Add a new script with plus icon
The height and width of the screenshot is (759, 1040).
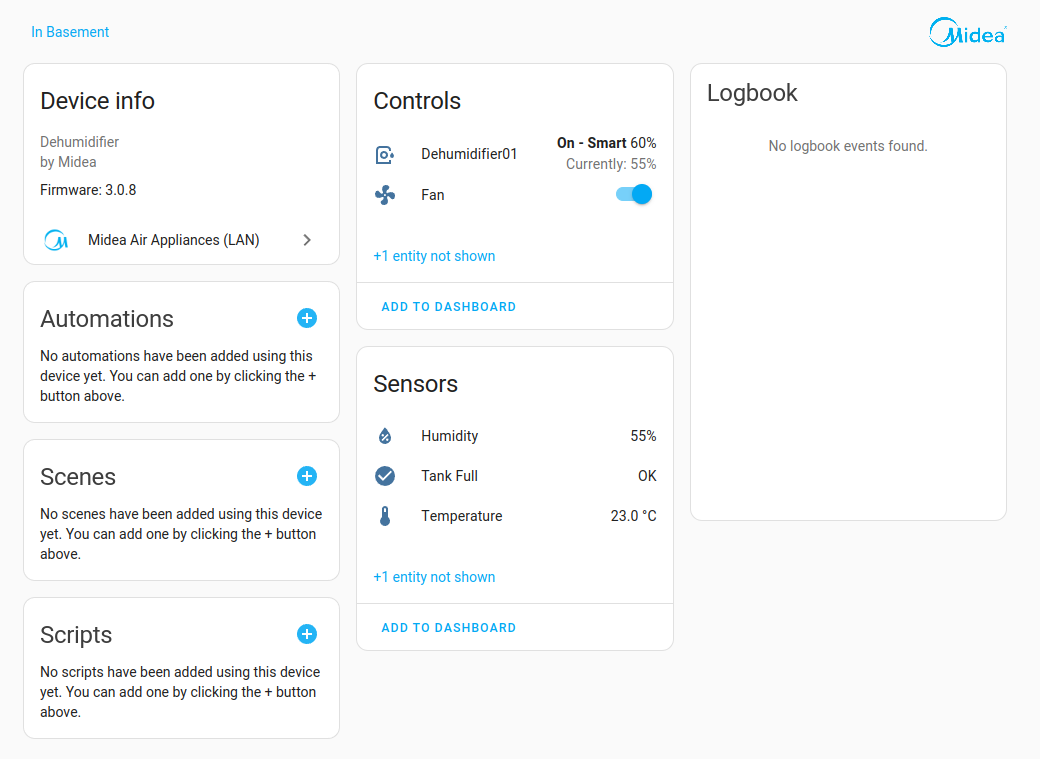pyautogui.click(x=307, y=634)
